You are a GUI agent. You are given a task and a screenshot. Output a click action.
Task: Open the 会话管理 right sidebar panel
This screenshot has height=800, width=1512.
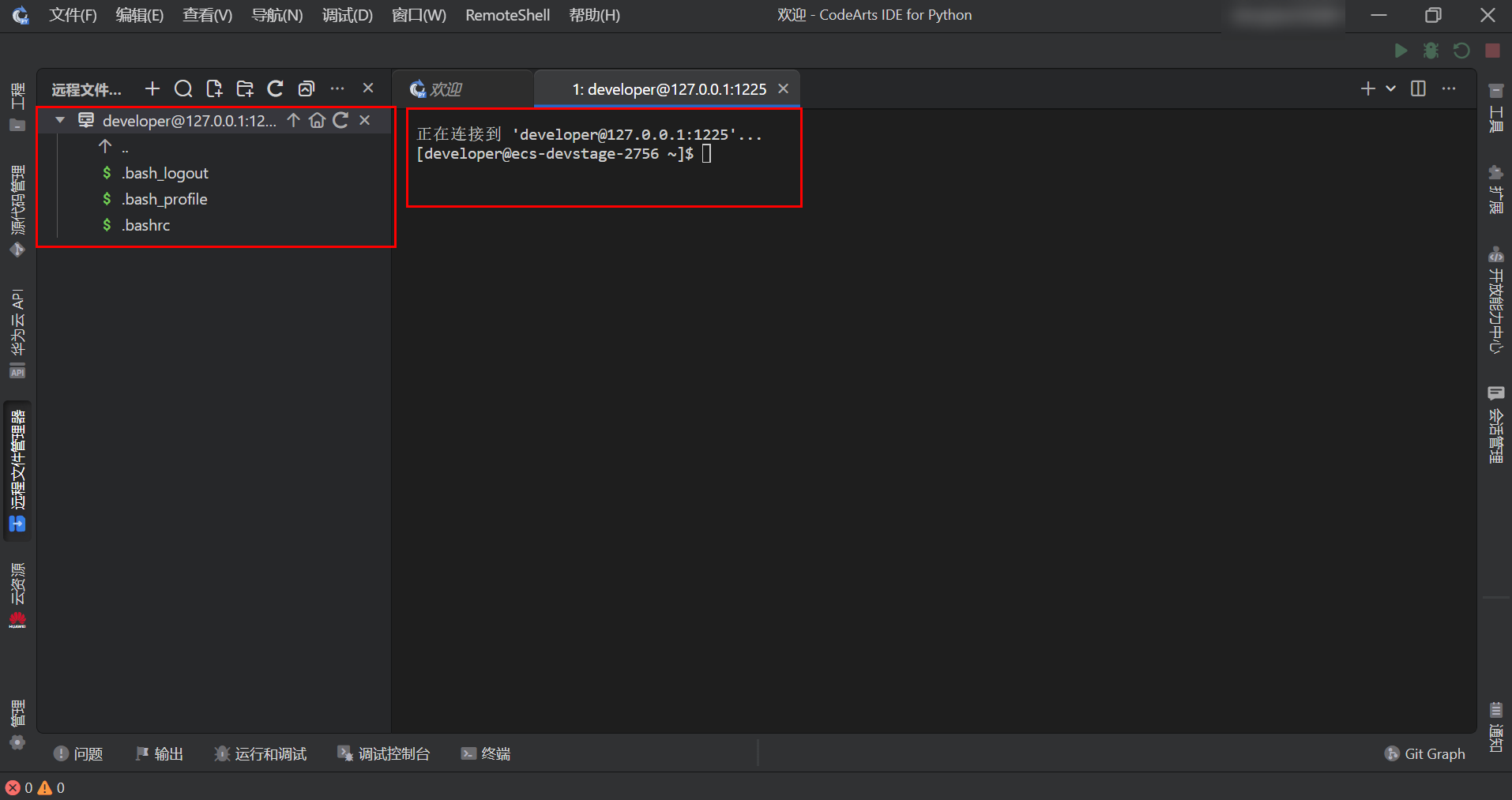click(x=1495, y=424)
